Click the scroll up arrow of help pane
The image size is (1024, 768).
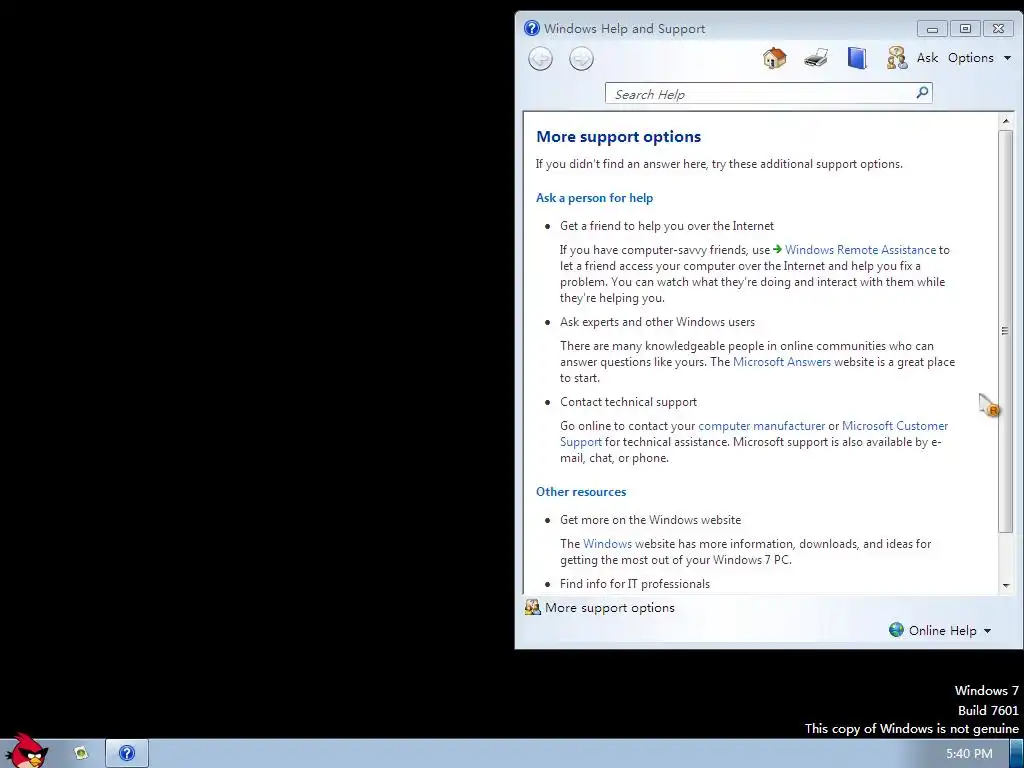pos(1006,121)
